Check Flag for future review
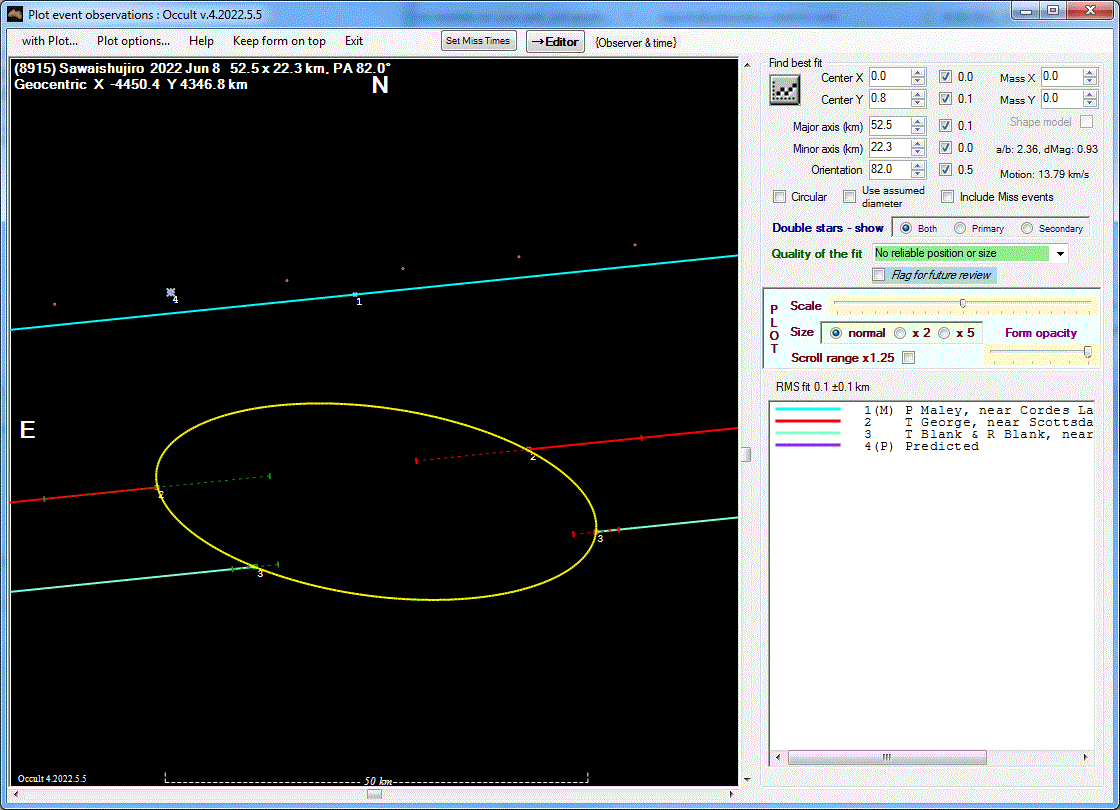The image size is (1120, 810). [x=879, y=275]
